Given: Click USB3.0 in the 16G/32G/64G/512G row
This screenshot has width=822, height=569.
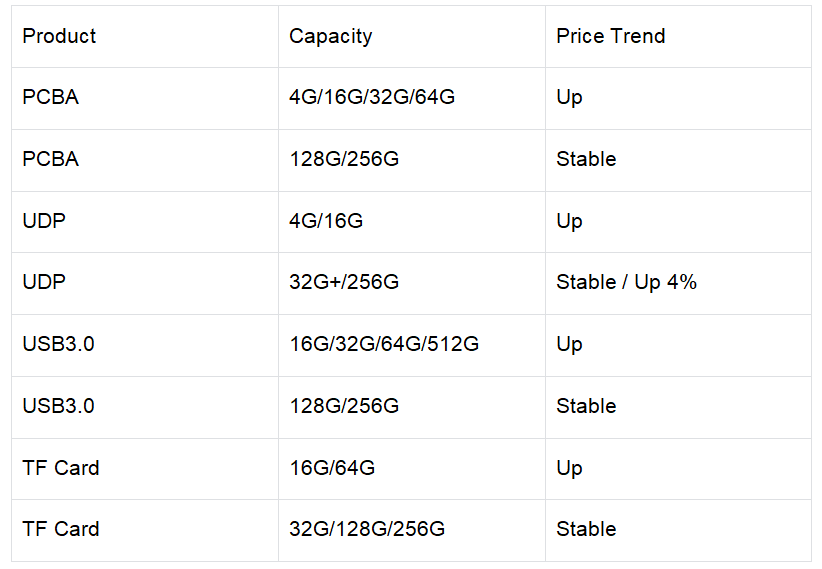Looking at the screenshot, I should (x=59, y=345).
